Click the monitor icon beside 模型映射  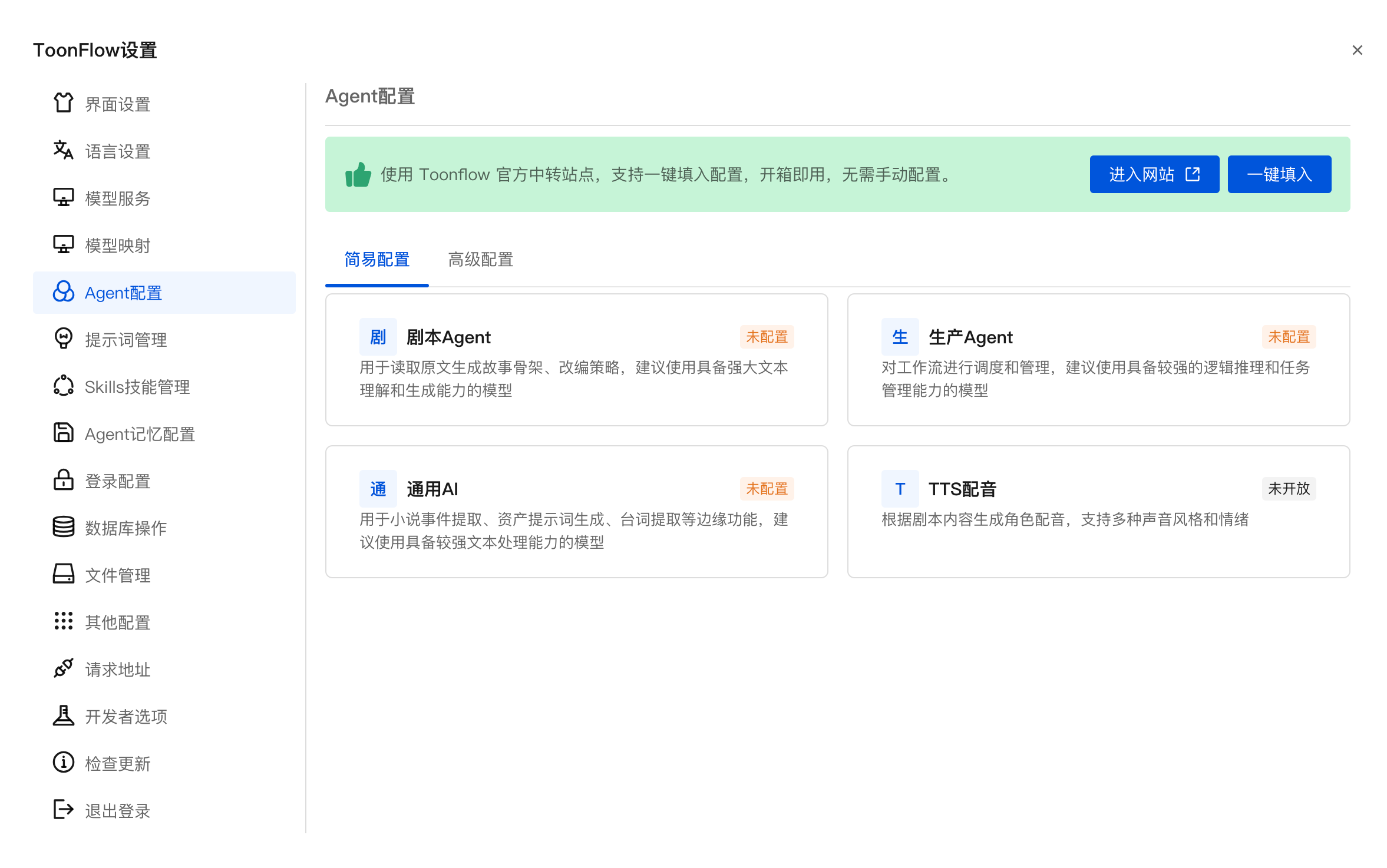(x=64, y=244)
